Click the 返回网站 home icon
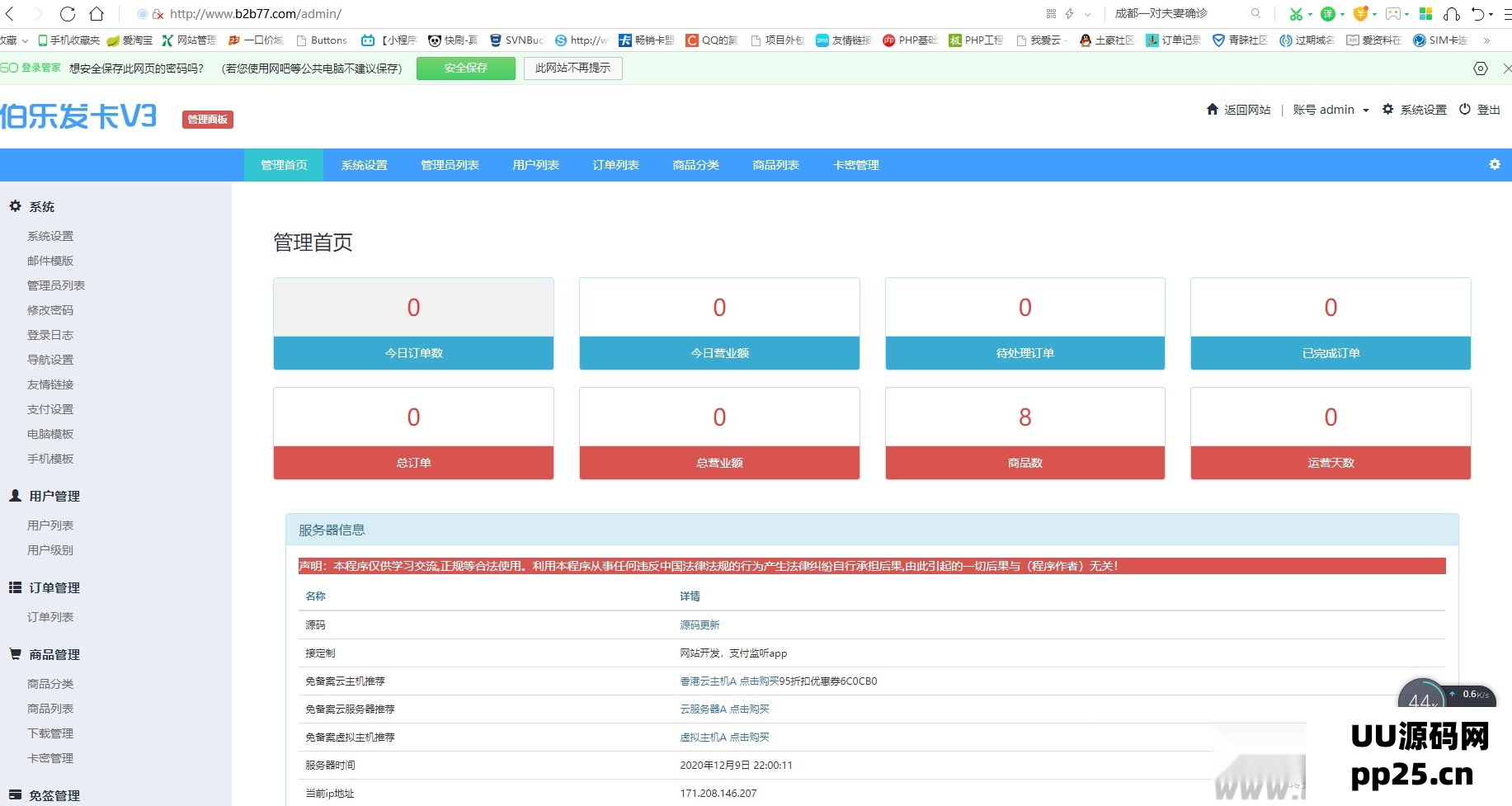1512x806 pixels. pos(1211,109)
